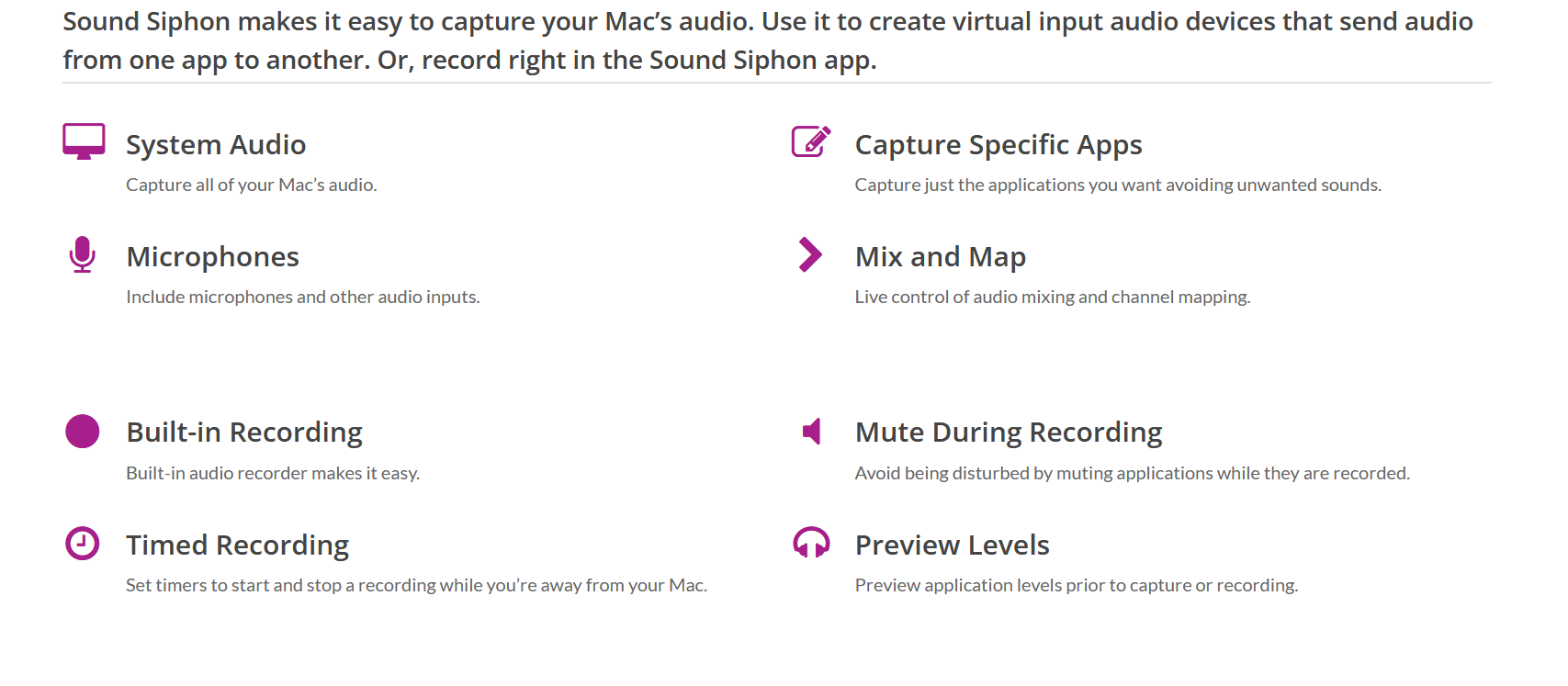Click the Mute During Recording speaker icon
Viewport: 1568px width, 686px height.
point(811,431)
